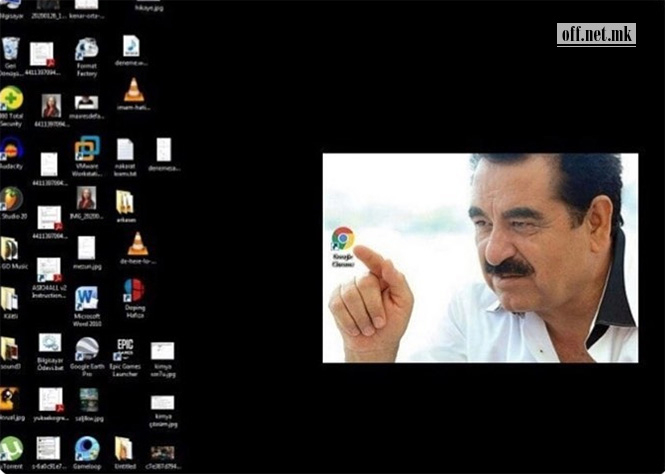Open the sound3 folder

[9, 349]
